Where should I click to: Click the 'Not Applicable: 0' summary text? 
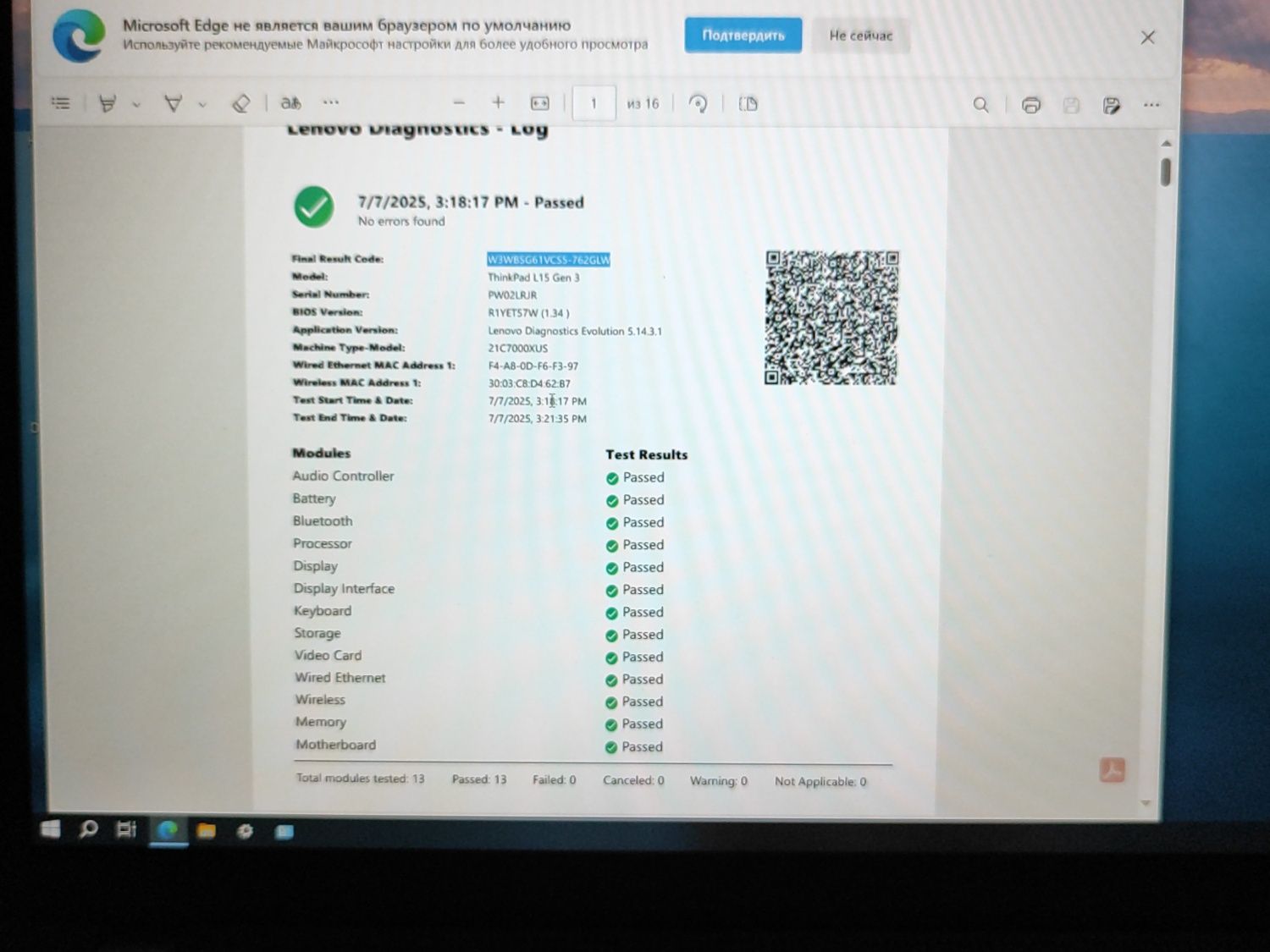point(820,782)
